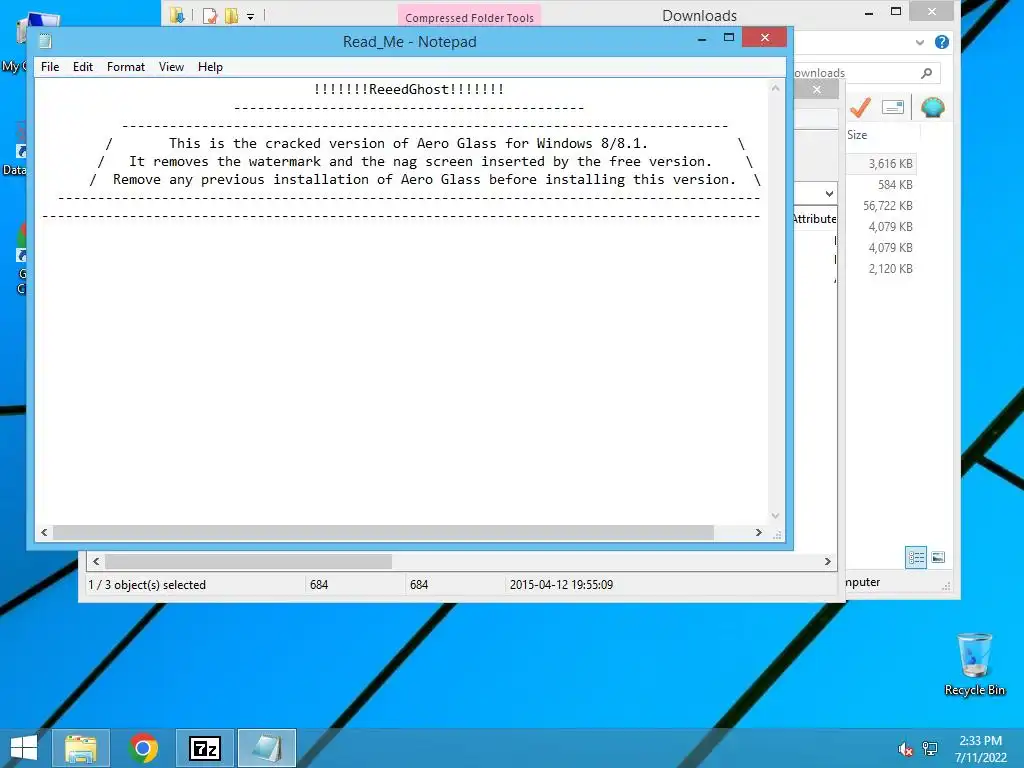Switch Explorer to details view icon
The height and width of the screenshot is (768, 1024).
click(916, 557)
